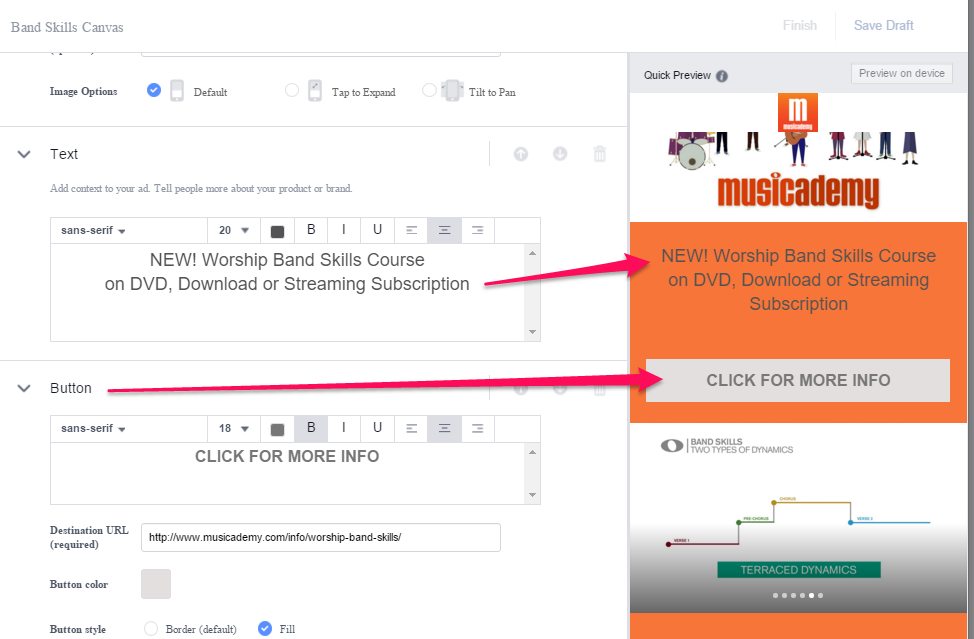Click the musicademy header image in preview

coord(798,157)
